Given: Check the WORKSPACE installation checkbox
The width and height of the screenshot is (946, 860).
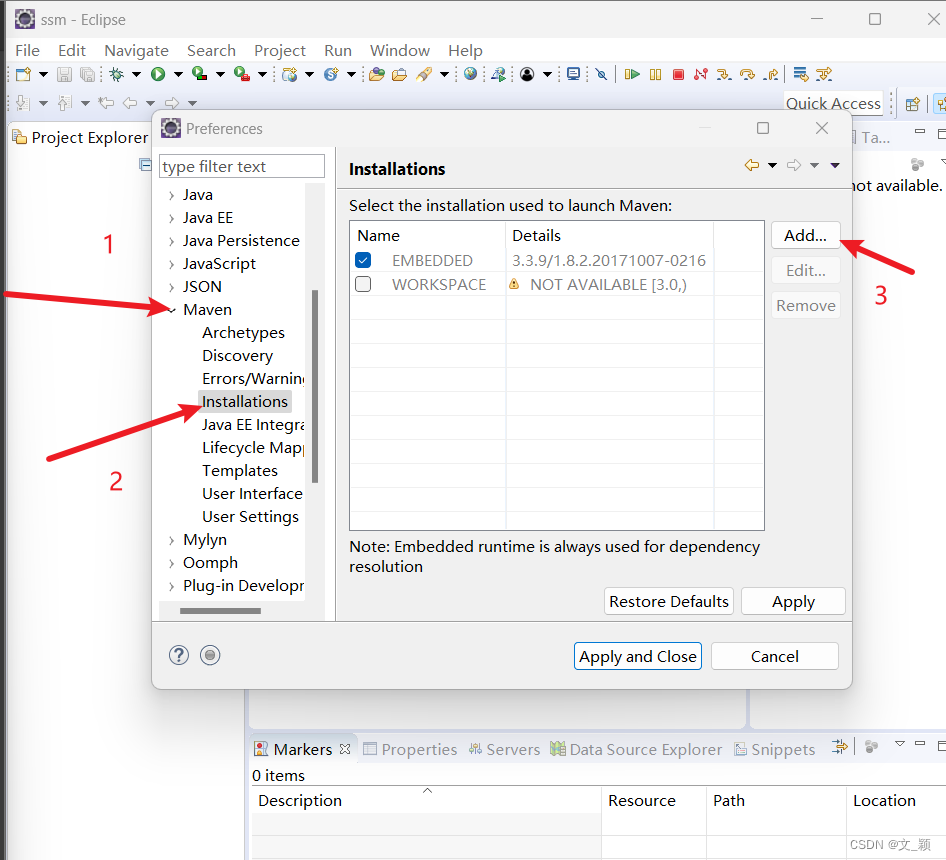Looking at the screenshot, I should (x=363, y=284).
